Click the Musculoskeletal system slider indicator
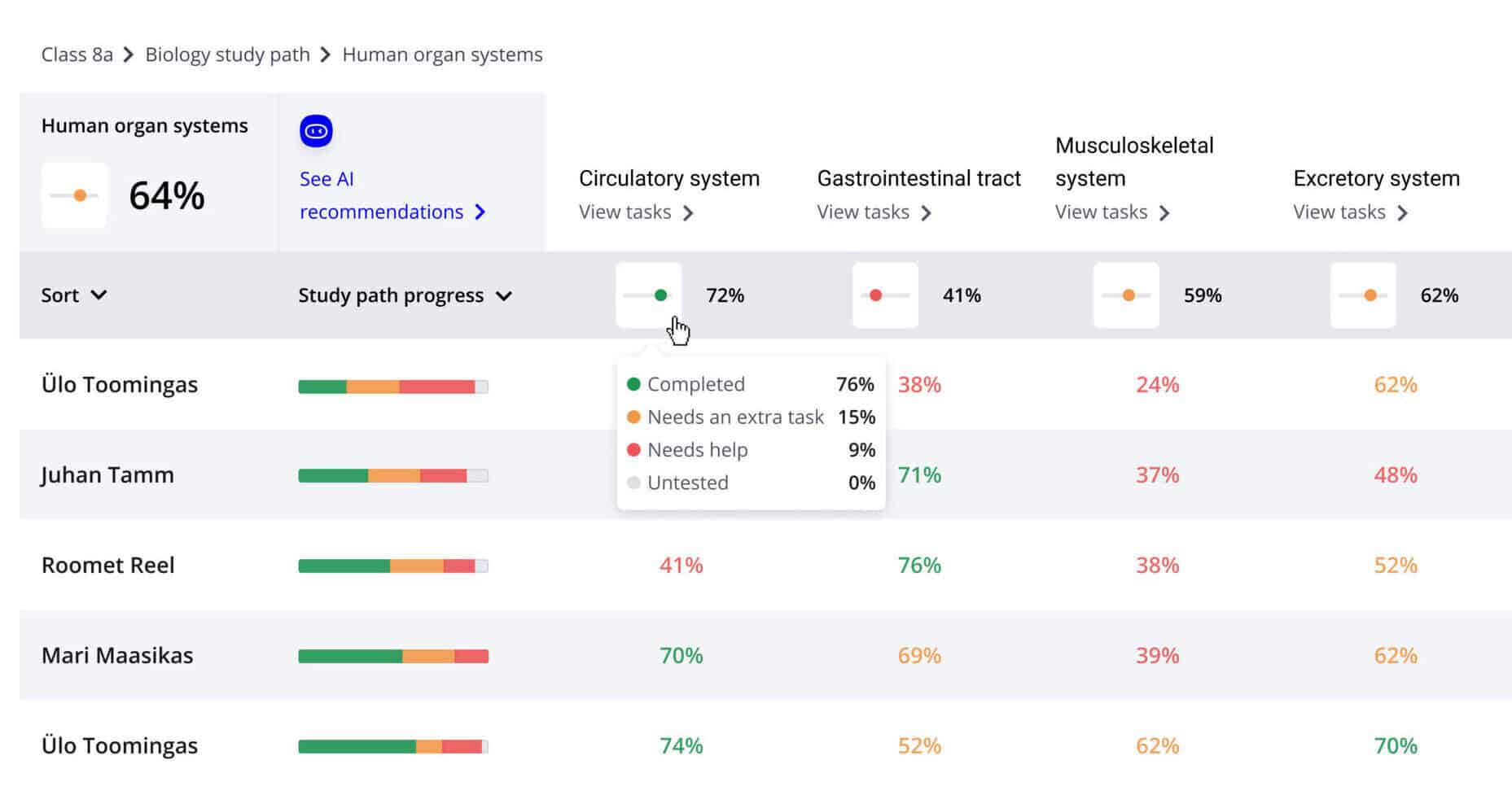Screen dimensions: 1512x804 point(1125,295)
